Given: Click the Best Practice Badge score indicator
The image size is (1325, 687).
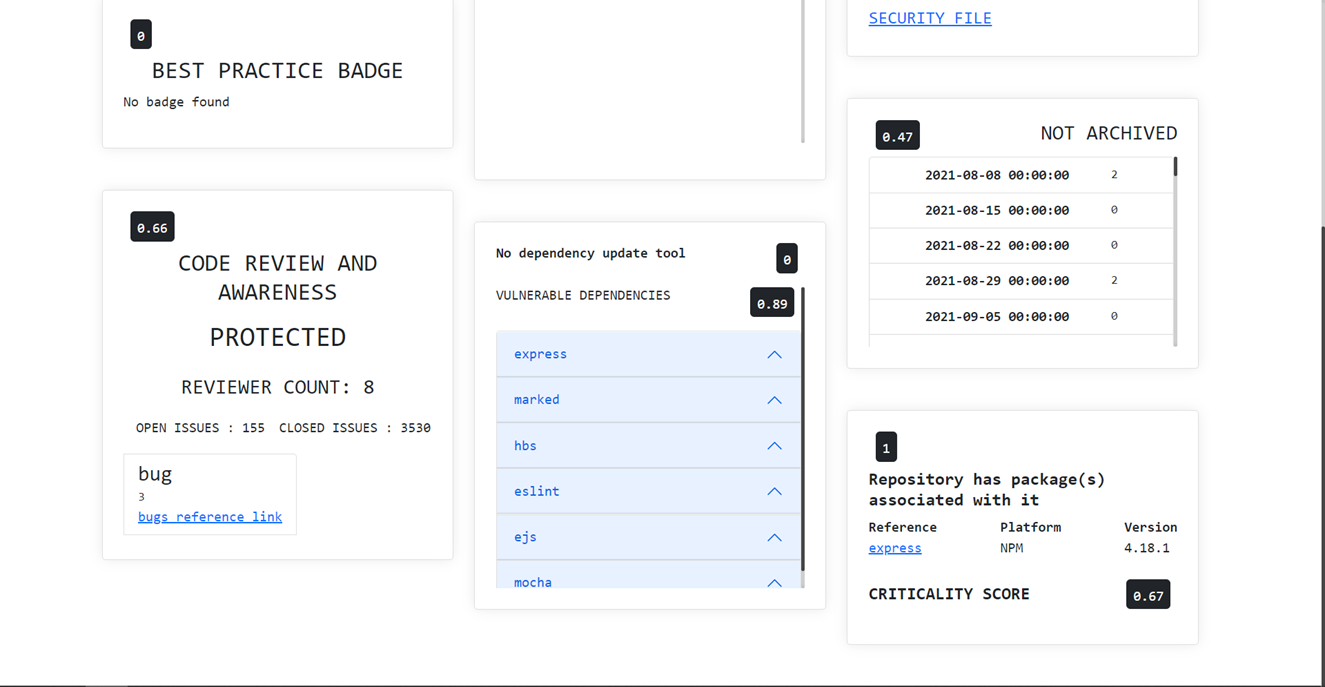Looking at the screenshot, I should pos(140,33).
